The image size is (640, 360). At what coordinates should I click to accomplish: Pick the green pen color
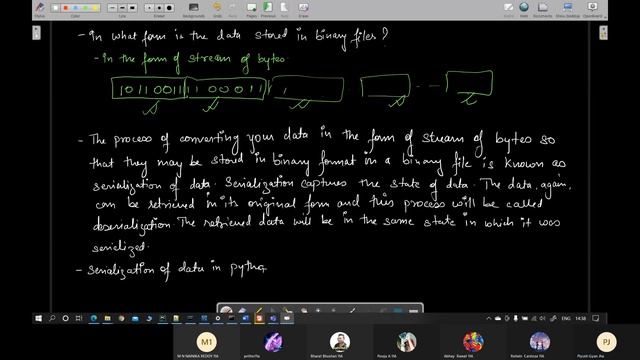click(85, 8)
